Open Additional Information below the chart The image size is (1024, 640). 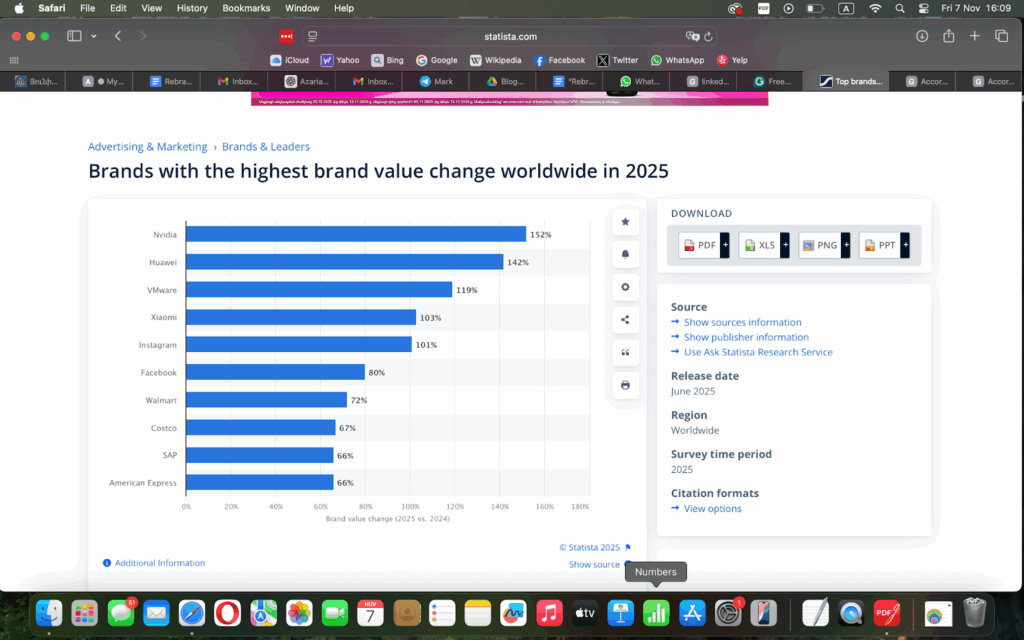coord(160,563)
